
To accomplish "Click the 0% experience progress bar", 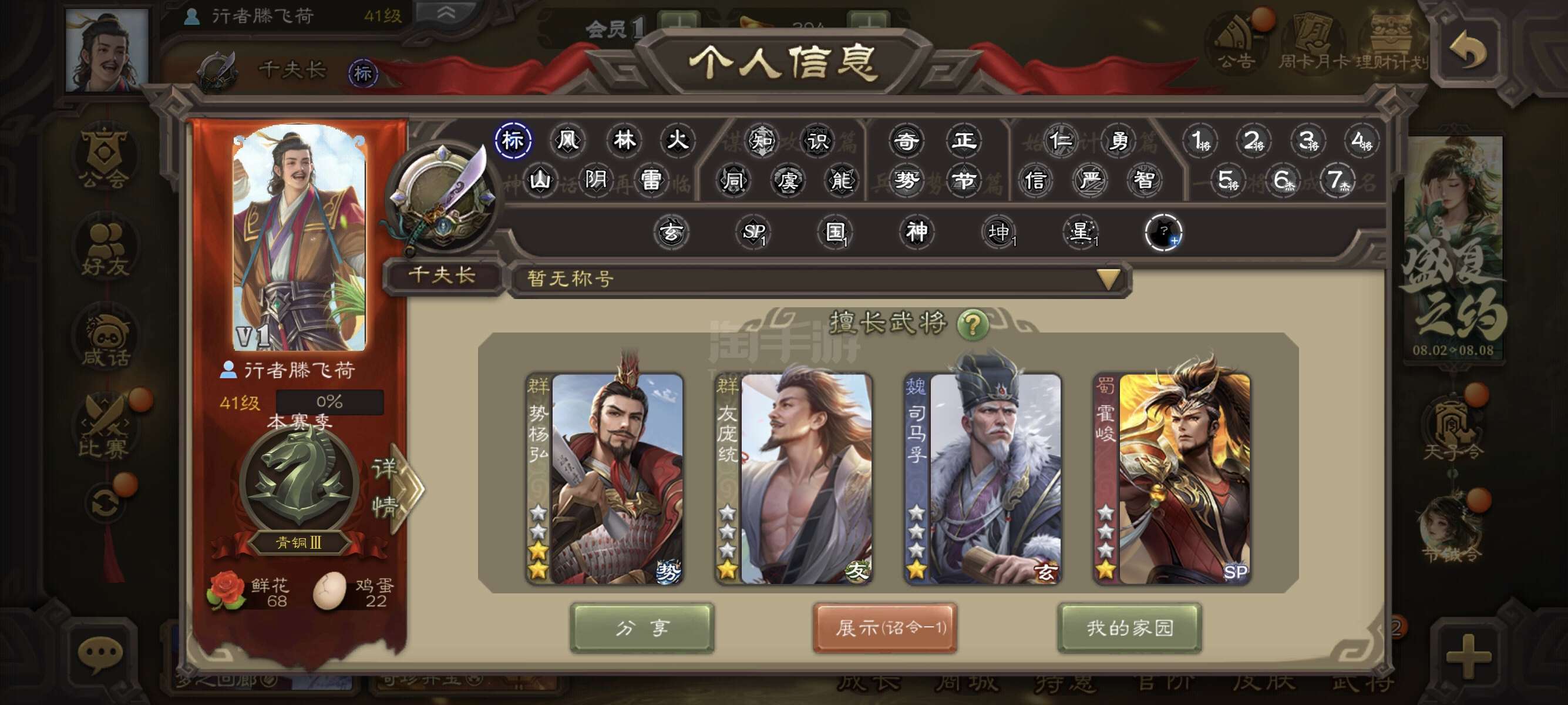I will (x=329, y=402).
